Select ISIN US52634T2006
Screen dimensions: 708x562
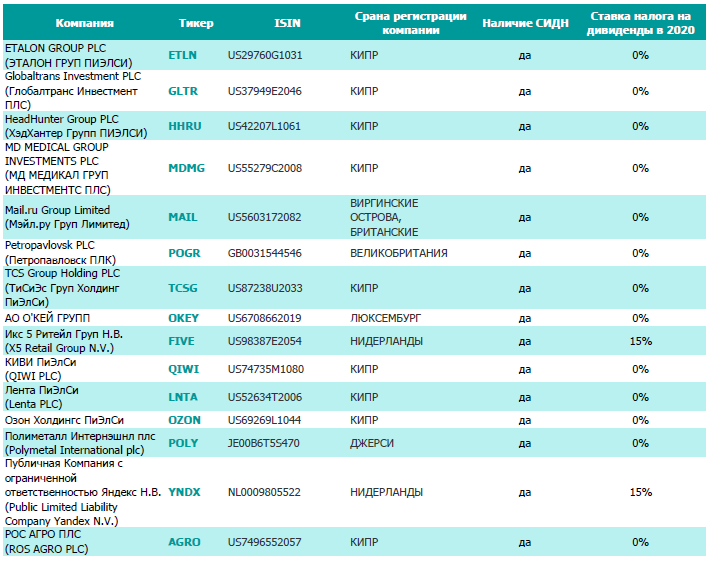pyautogui.click(x=265, y=397)
